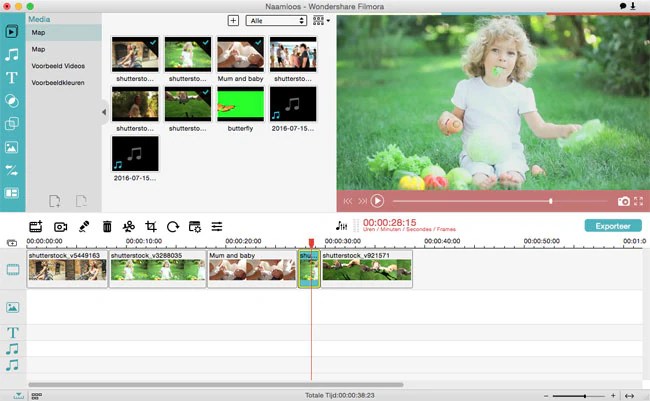650x401 pixels.
Task: Click the add media to timeline toolbar icon
Action: tap(36, 226)
